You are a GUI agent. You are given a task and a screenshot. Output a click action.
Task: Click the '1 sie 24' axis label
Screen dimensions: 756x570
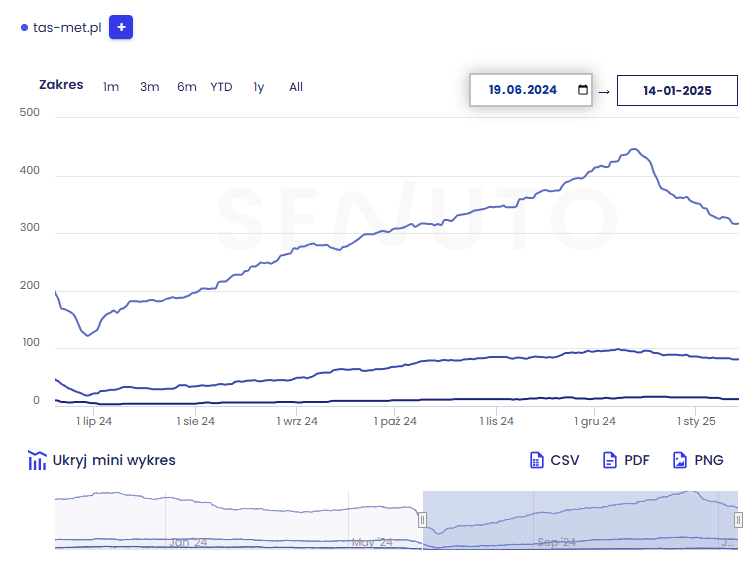(x=195, y=421)
